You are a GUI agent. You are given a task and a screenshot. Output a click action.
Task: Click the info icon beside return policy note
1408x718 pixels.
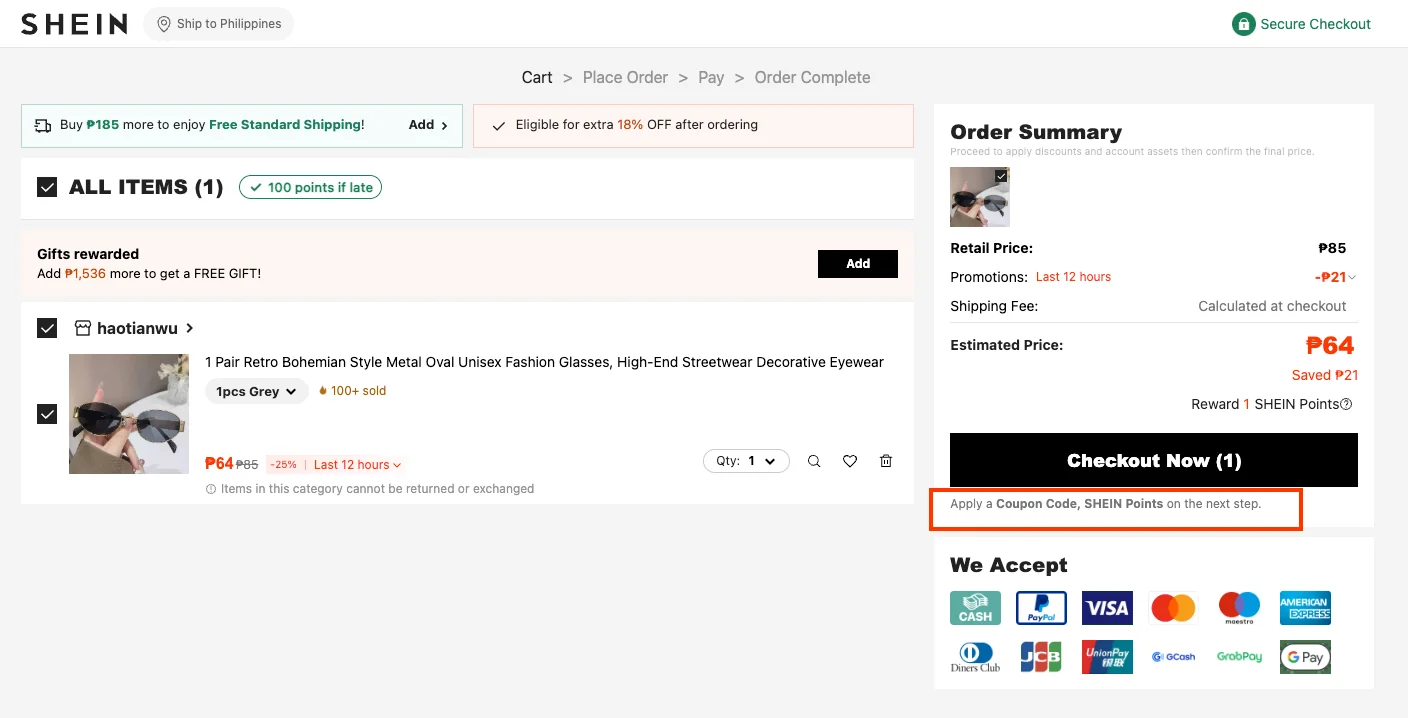(211, 490)
